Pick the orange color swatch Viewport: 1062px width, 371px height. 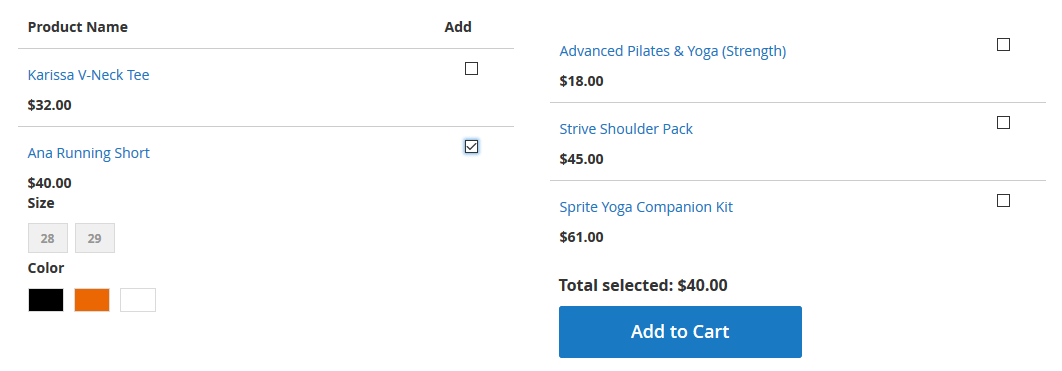pos(92,300)
